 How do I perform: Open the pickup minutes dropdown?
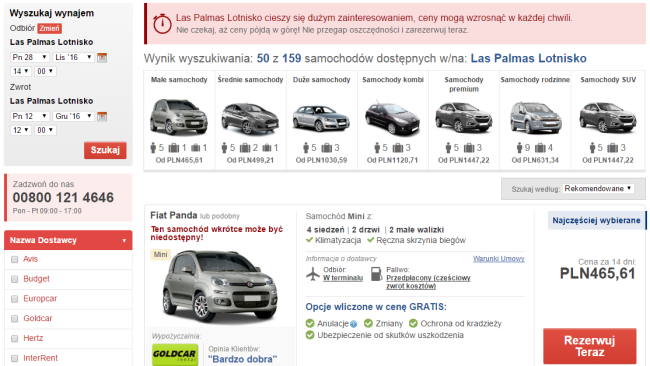click(45, 71)
